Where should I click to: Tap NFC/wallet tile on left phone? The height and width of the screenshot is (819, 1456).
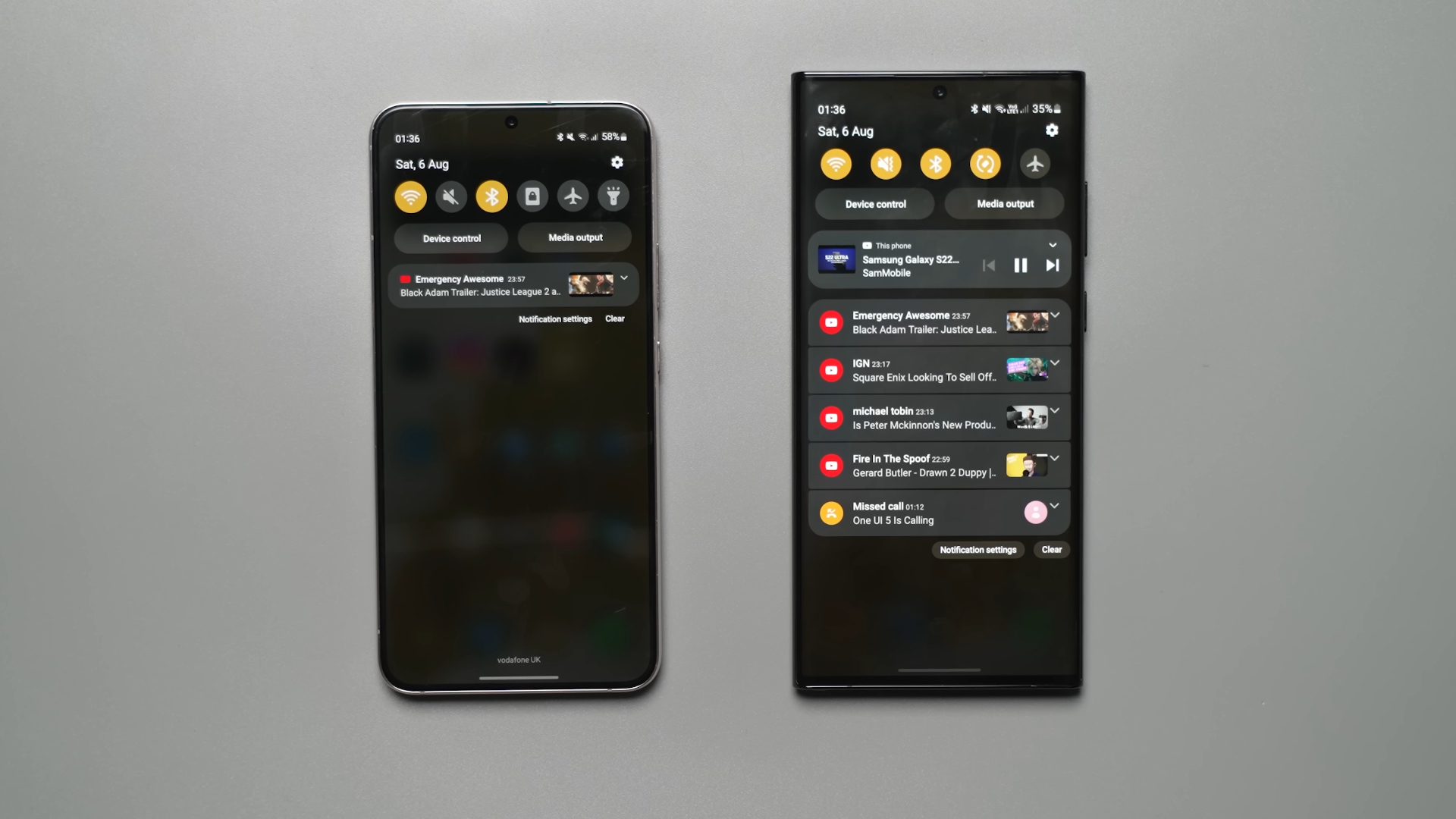[x=533, y=196]
